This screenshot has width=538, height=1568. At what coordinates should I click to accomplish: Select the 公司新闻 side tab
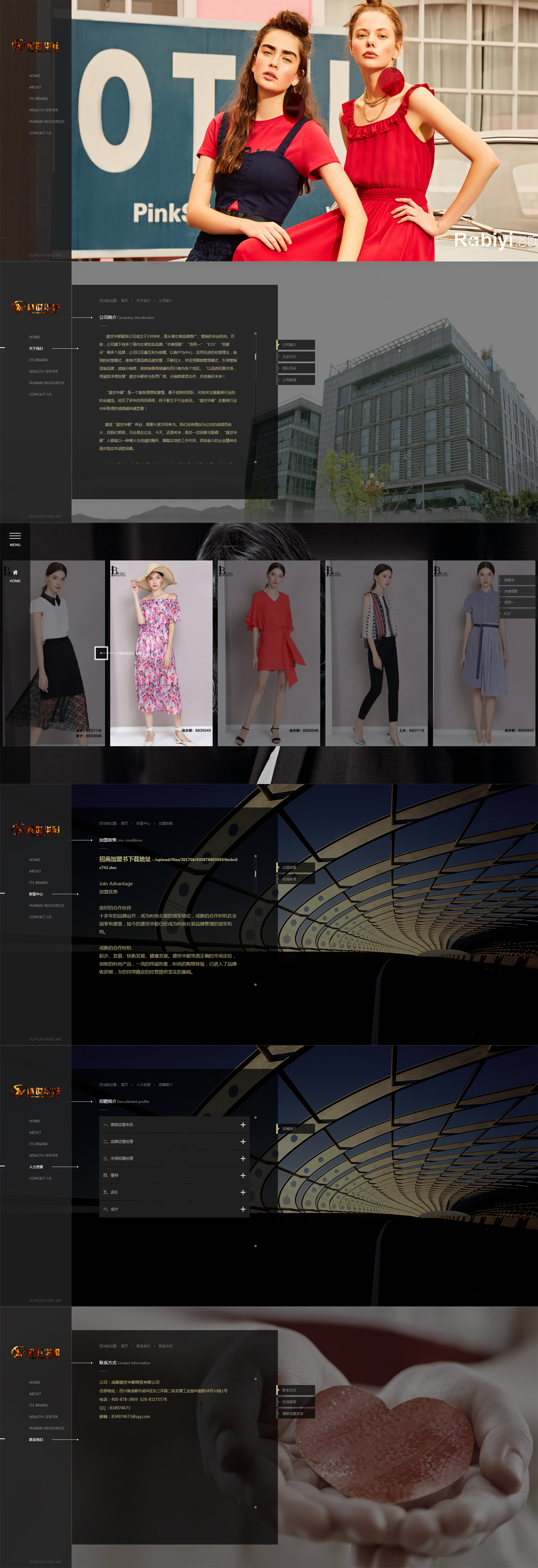pyautogui.click(x=296, y=380)
